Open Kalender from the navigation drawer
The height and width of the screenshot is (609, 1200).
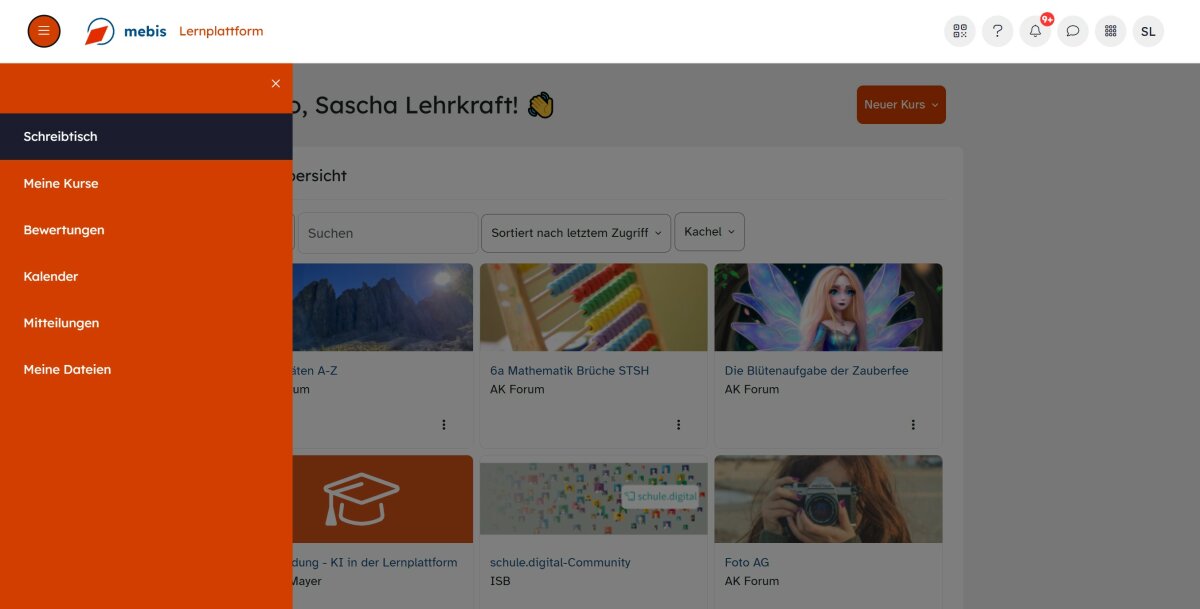pyautogui.click(x=51, y=277)
